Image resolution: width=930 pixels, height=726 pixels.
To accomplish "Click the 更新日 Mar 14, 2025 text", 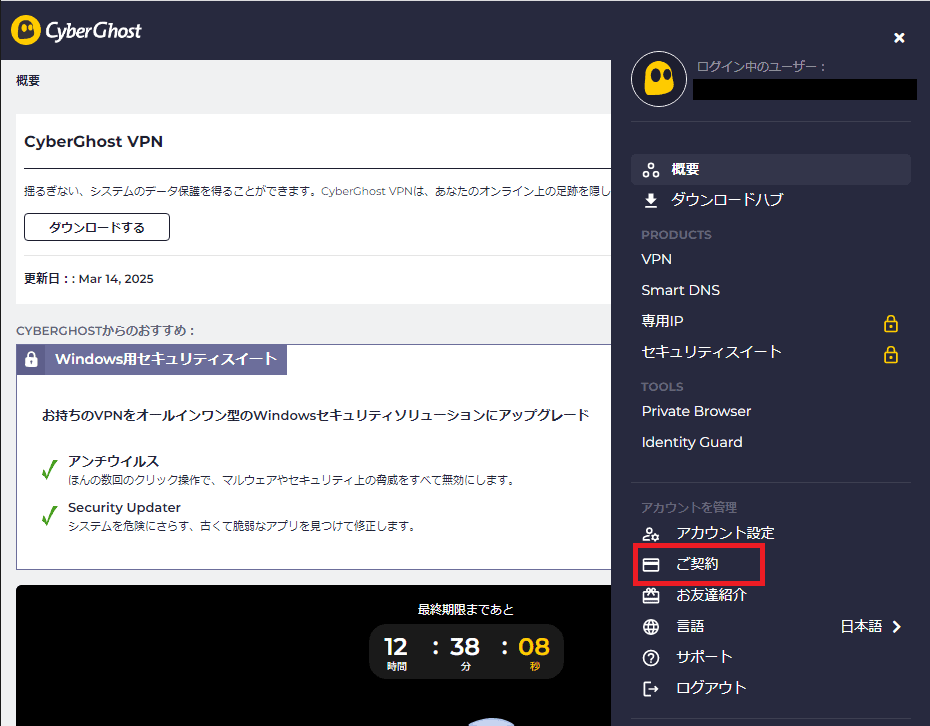I will pyautogui.click(x=88, y=279).
